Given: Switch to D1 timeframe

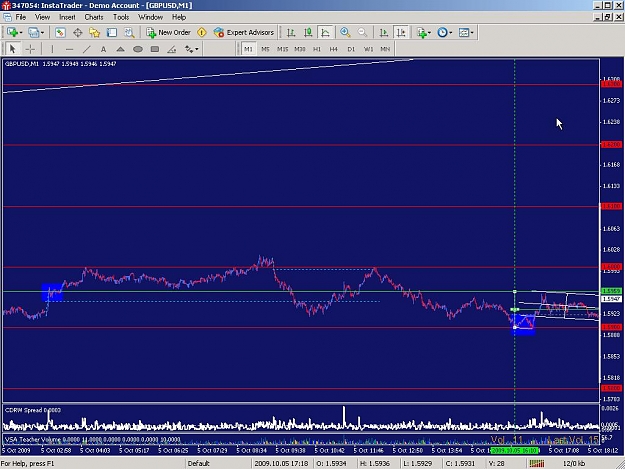Looking at the screenshot, I should pos(351,49).
